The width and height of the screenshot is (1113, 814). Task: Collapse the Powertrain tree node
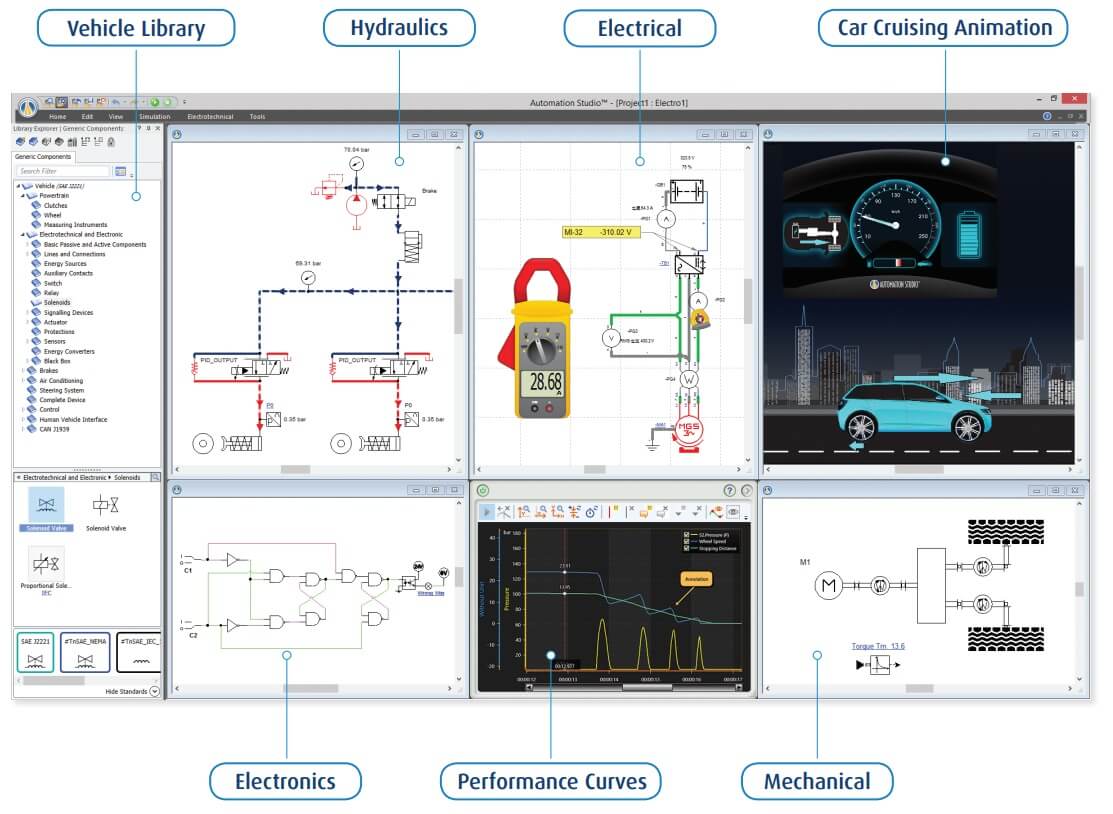coord(23,196)
